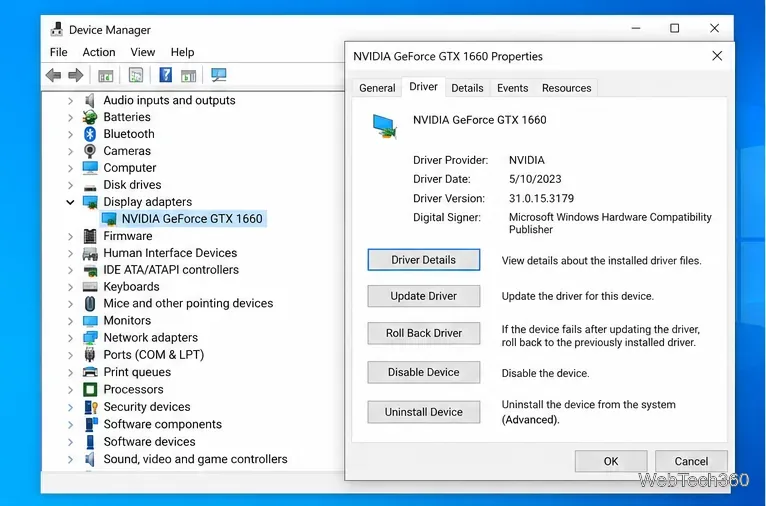Expand Sound, video and game controllers arrow
Viewport: 766px width, 506px height.
point(70,459)
